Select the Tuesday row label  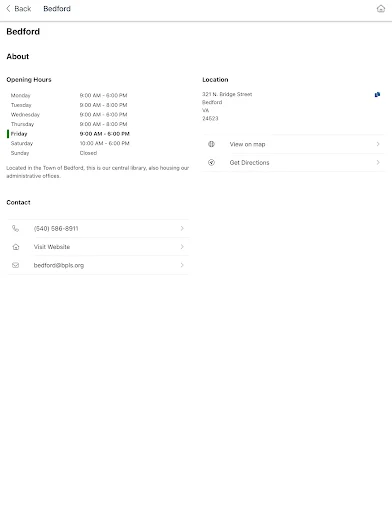[21, 105]
